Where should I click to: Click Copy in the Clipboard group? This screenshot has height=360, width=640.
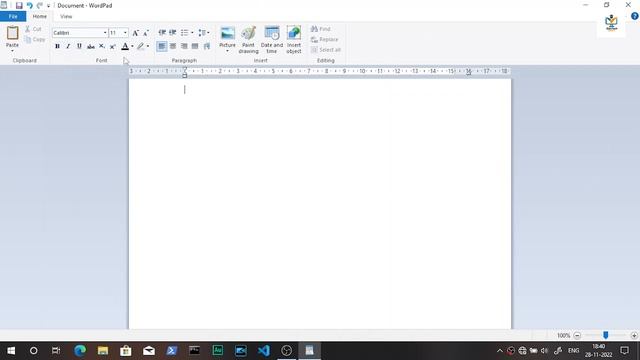[35, 40]
